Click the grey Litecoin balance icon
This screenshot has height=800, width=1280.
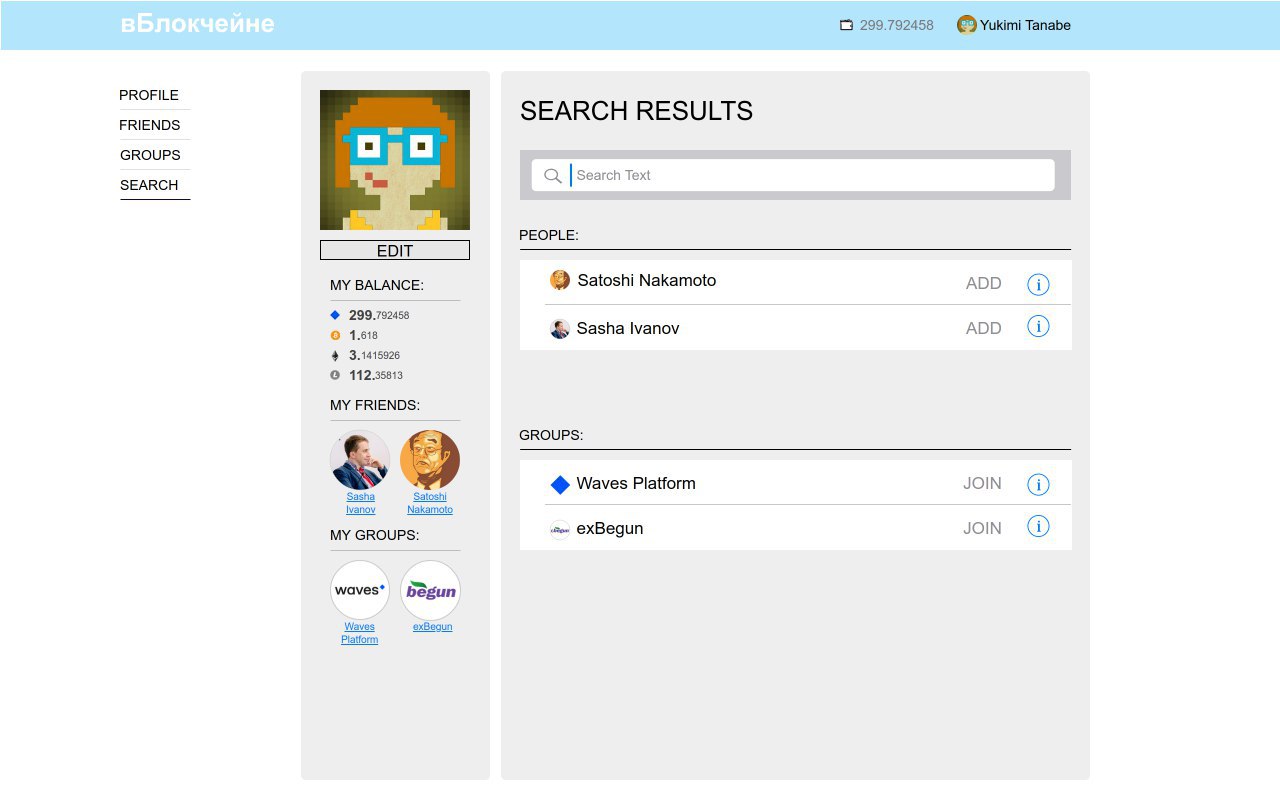coord(335,375)
